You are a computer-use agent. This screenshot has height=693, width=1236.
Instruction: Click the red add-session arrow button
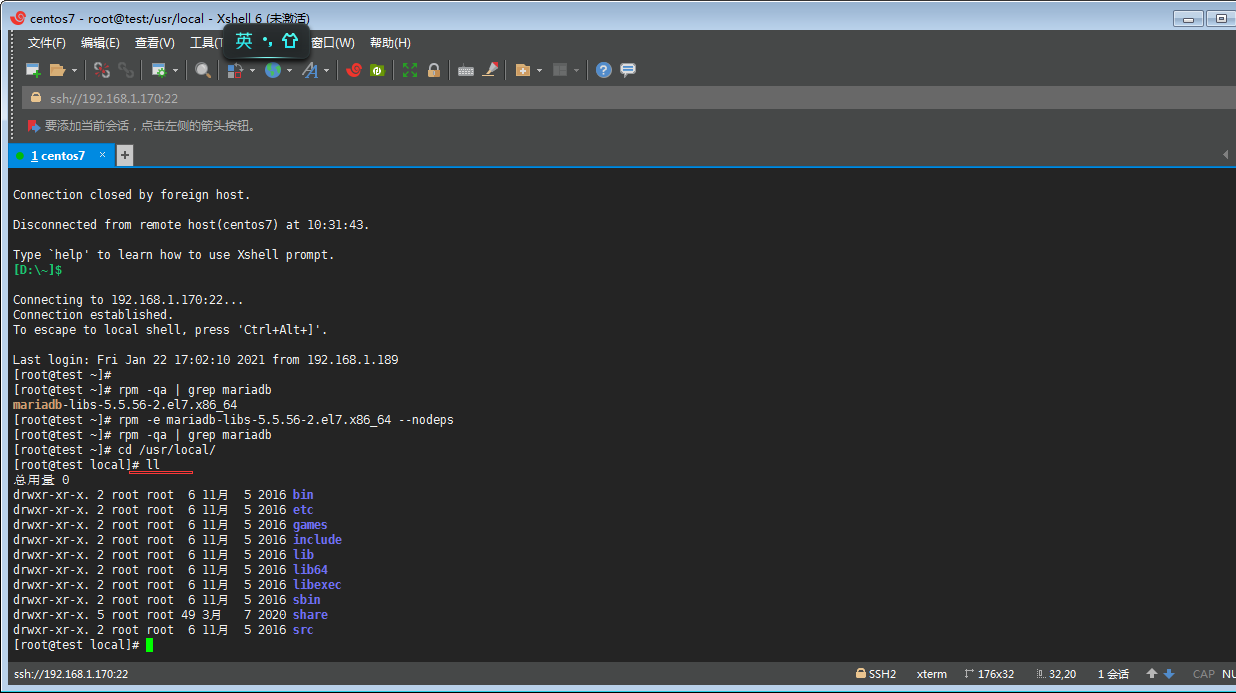click(x=34, y=126)
